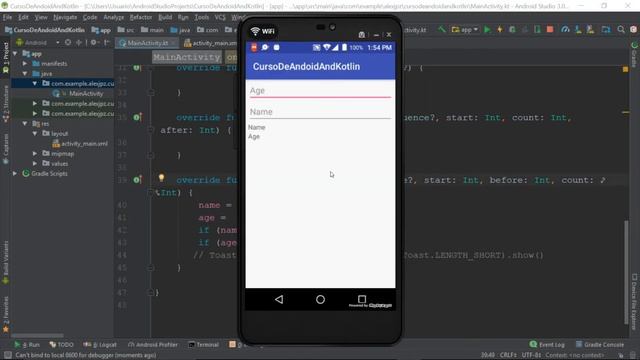Switch to activity_main.xml editor tab
The image size is (640, 360).
coord(211,43)
